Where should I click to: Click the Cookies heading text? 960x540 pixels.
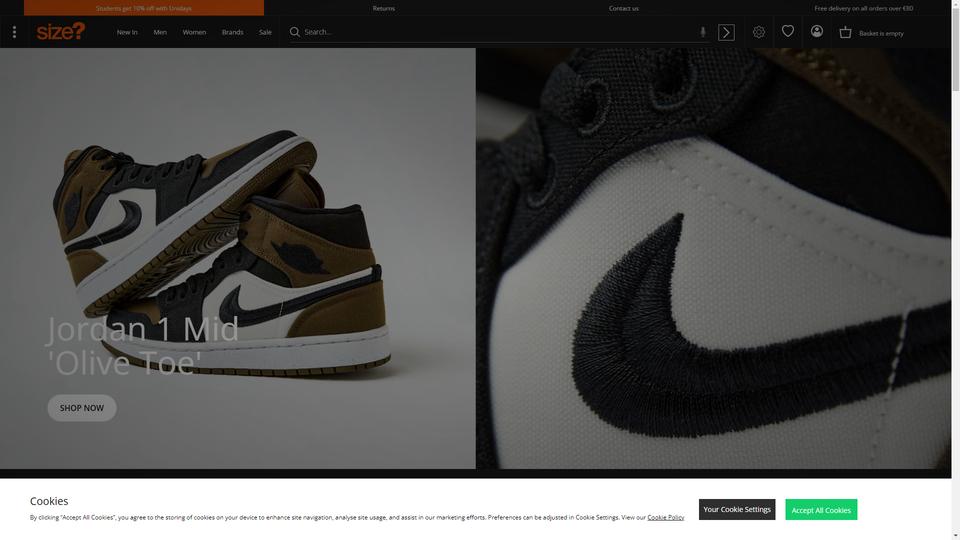pyautogui.click(x=49, y=501)
